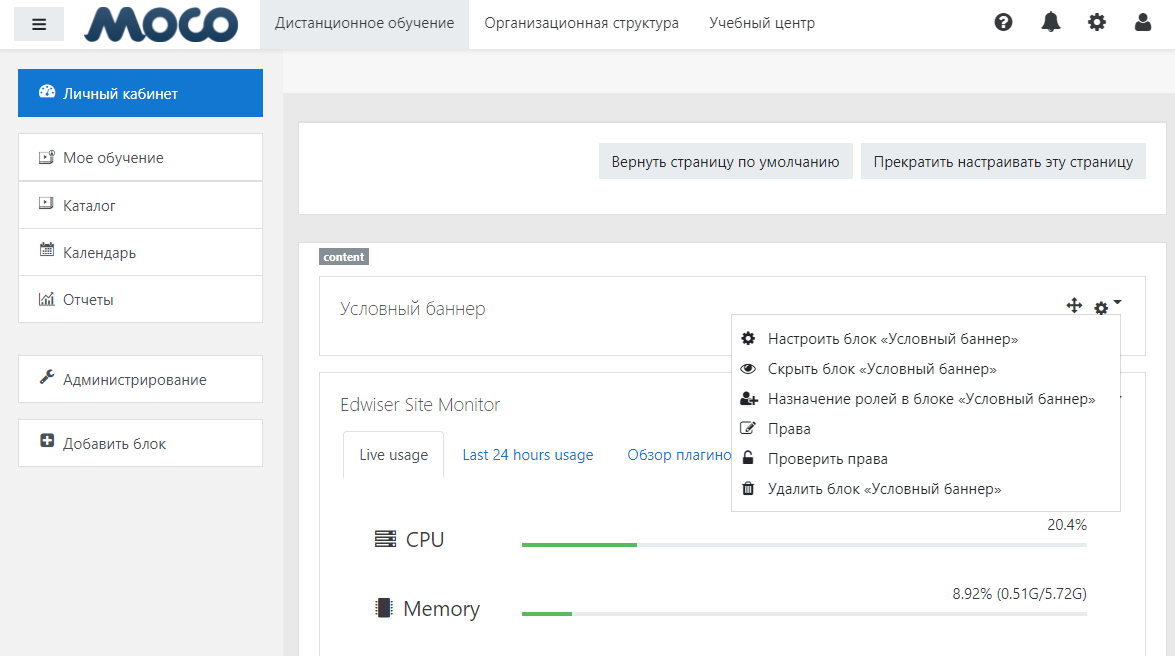Open Организационная структура in top navigation
The height and width of the screenshot is (656, 1175).
tap(582, 23)
